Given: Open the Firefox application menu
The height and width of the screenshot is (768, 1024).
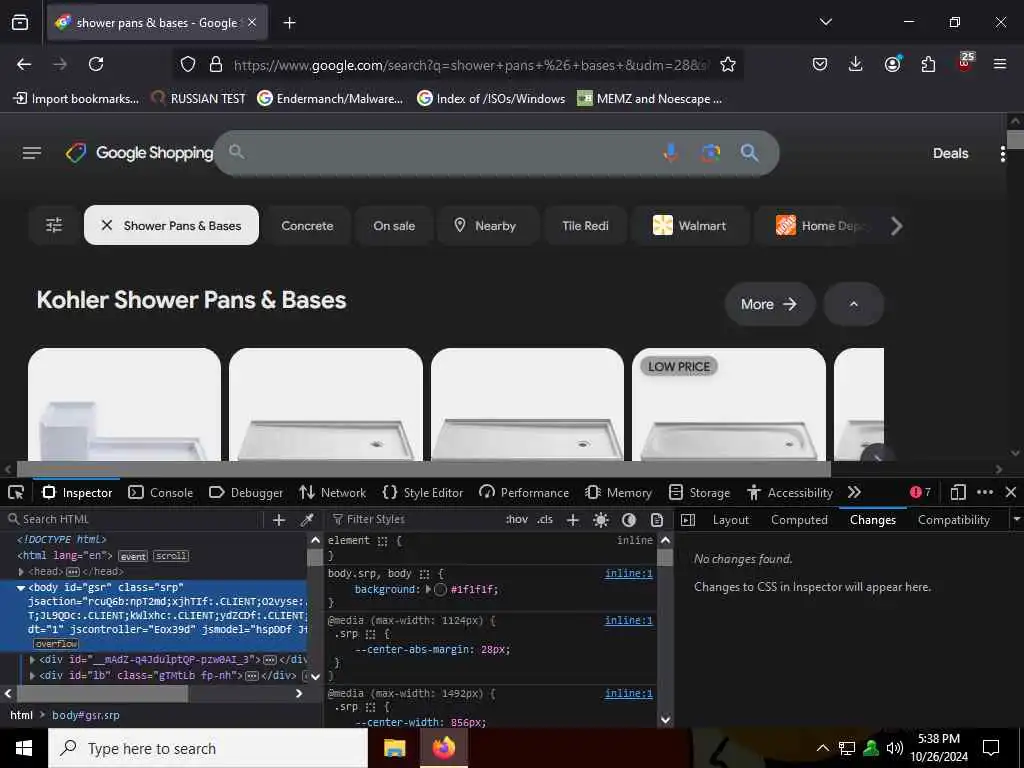Looking at the screenshot, I should [x=1000, y=64].
